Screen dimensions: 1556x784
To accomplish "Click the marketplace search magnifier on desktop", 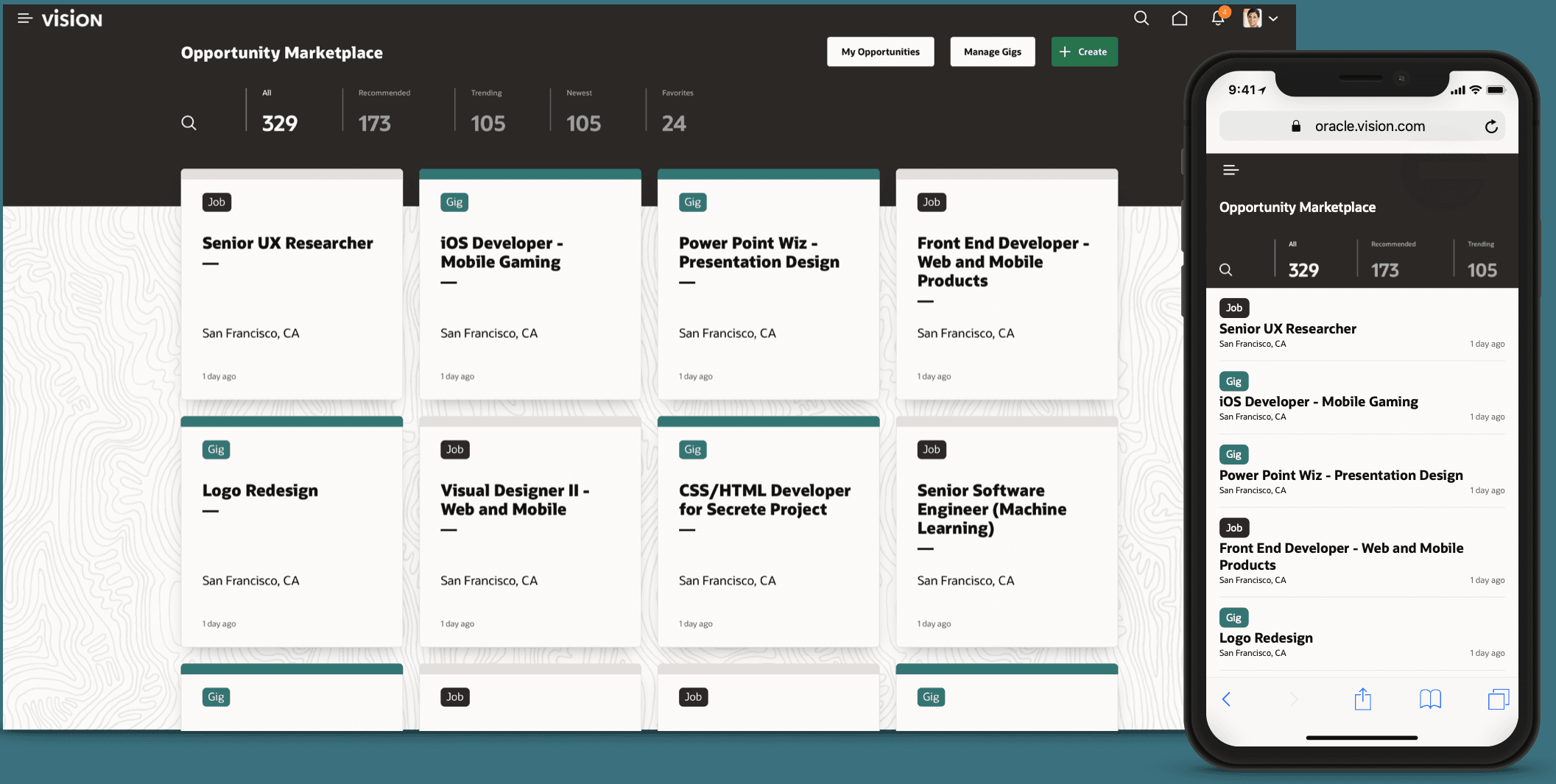I will click(189, 123).
